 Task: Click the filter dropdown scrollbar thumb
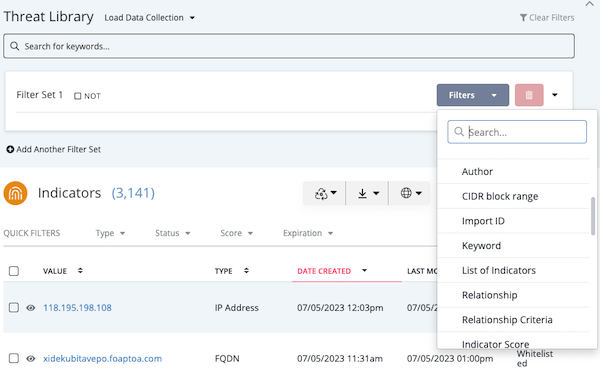593,217
